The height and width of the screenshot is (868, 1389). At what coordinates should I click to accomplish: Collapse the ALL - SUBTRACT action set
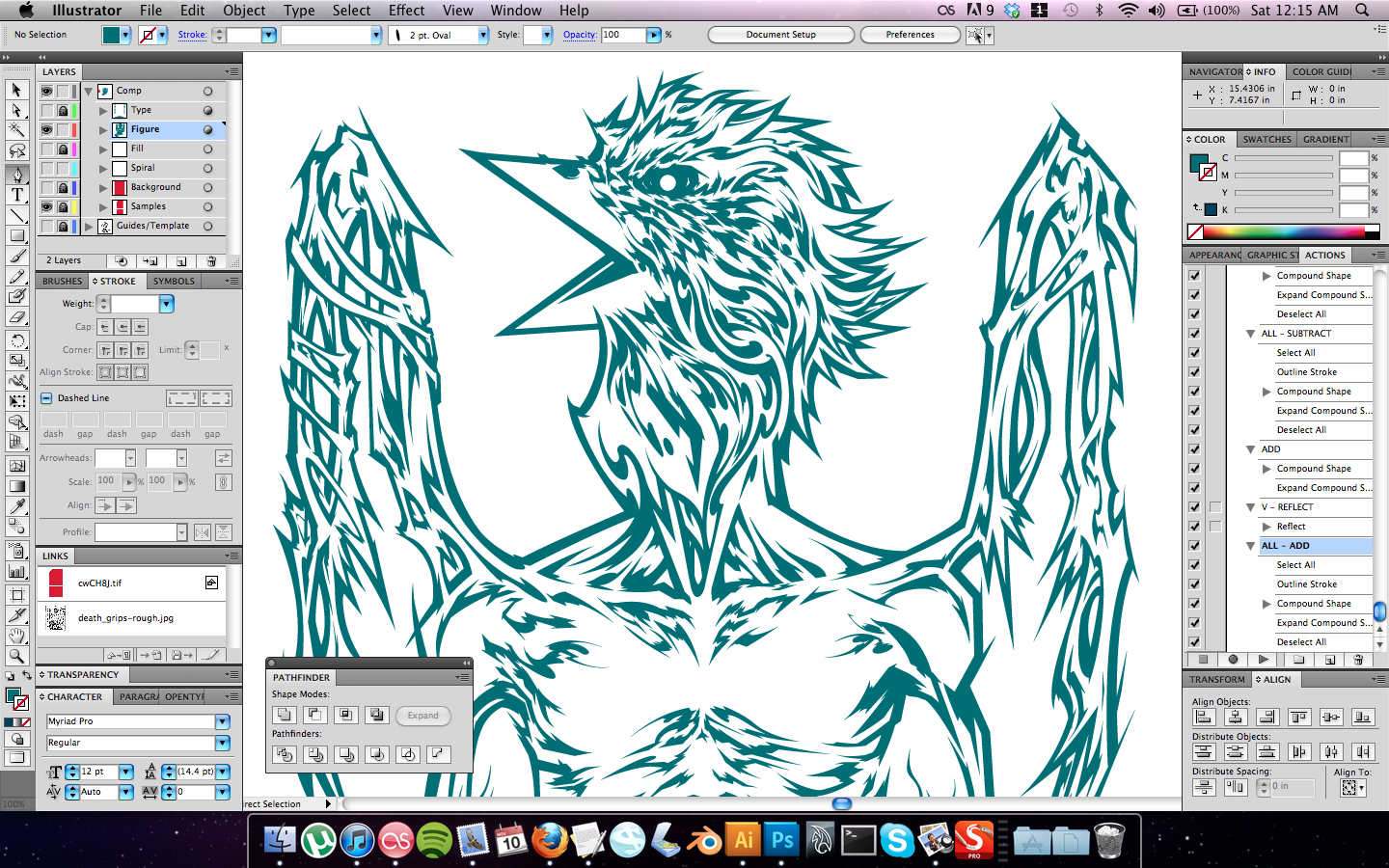[1251, 334]
